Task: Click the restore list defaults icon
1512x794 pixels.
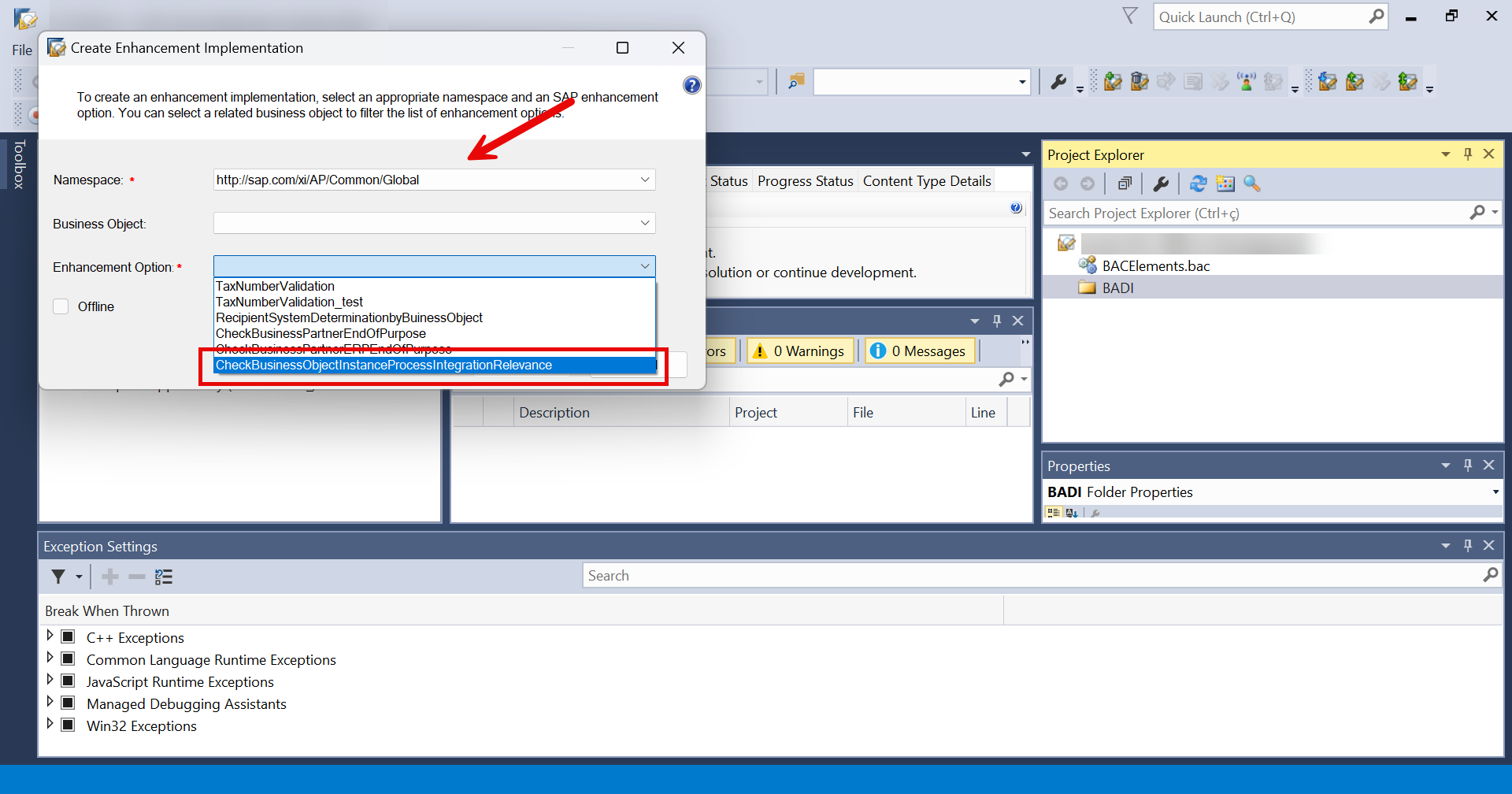Action: click(164, 577)
